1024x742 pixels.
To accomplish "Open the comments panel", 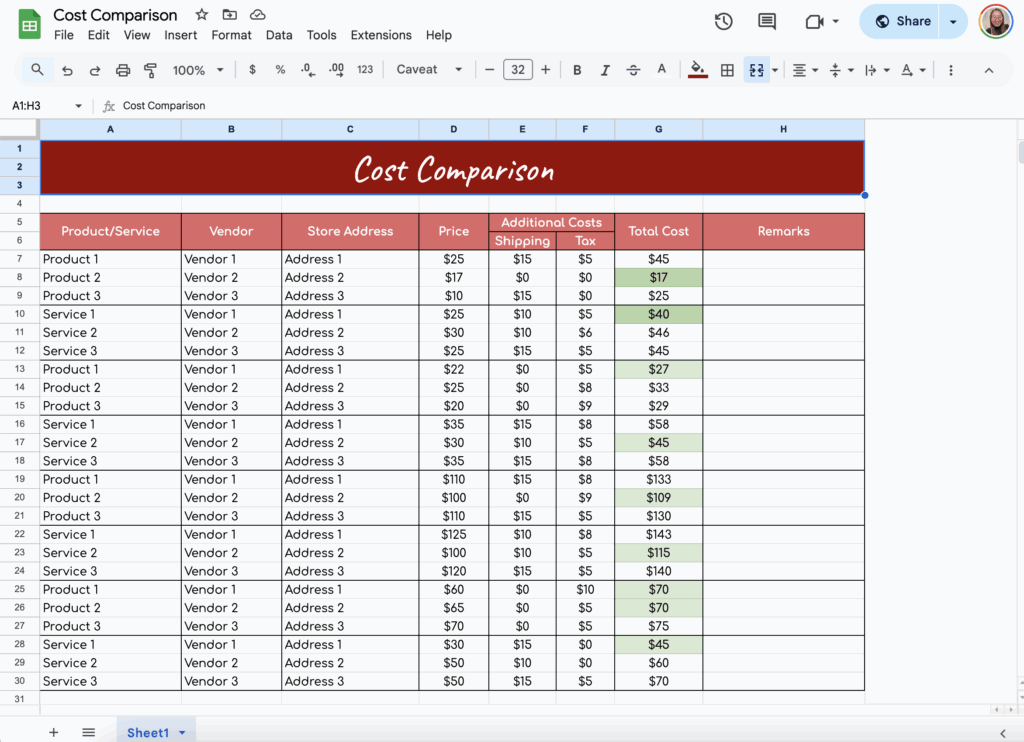I will (x=765, y=21).
